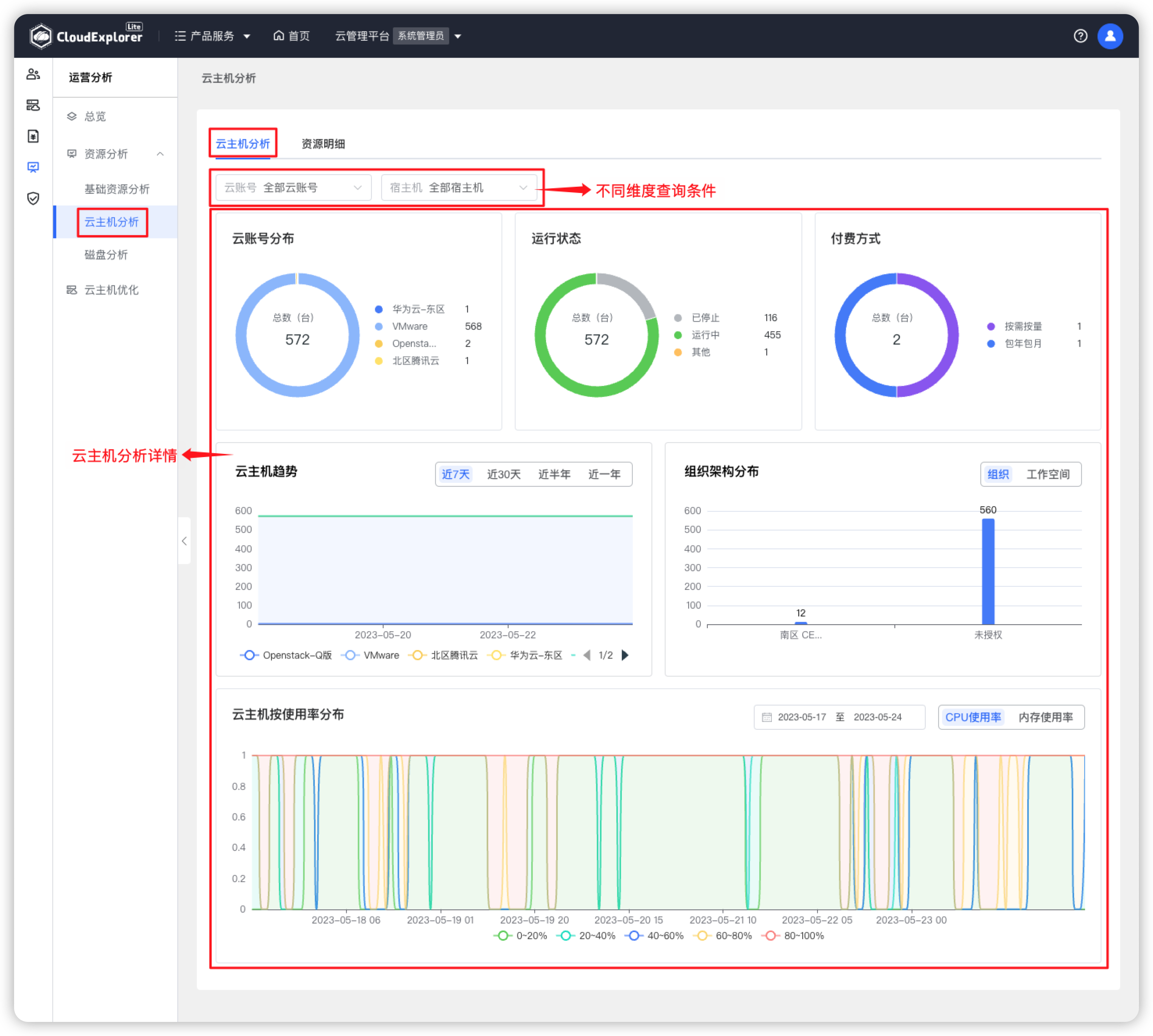Go to next legend page arrow

(625, 655)
